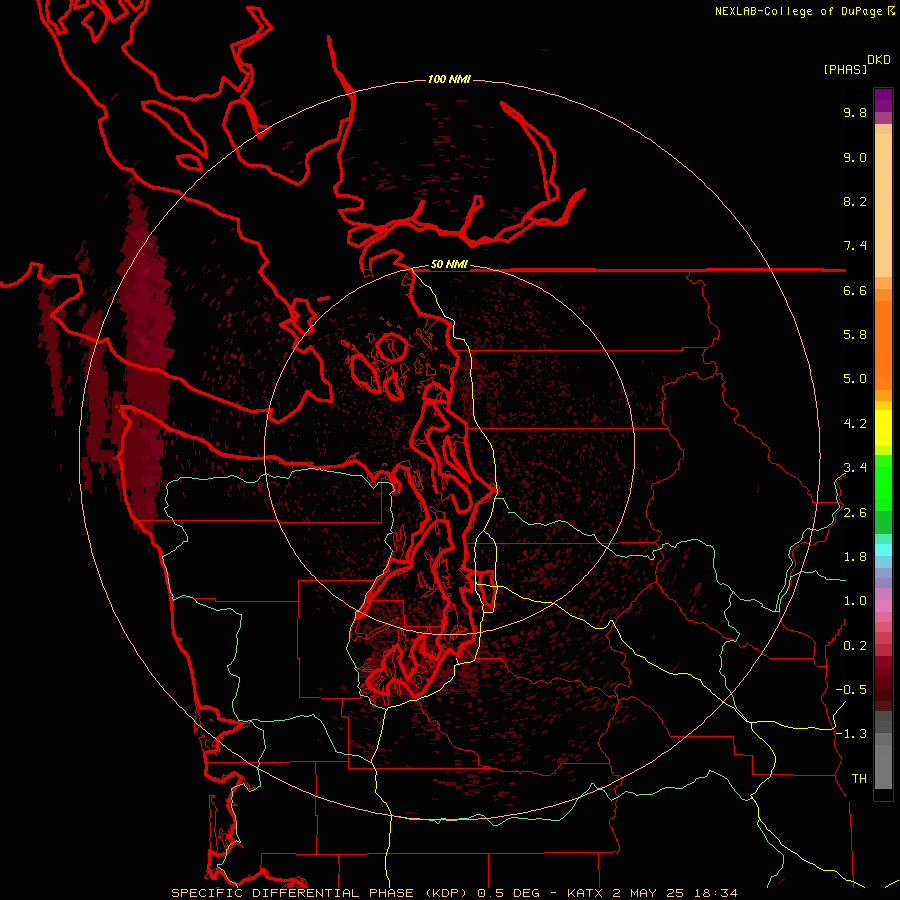Click the 9.0 legend value
The height and width of the screenshot is (900, 900).
pos(855,157)
